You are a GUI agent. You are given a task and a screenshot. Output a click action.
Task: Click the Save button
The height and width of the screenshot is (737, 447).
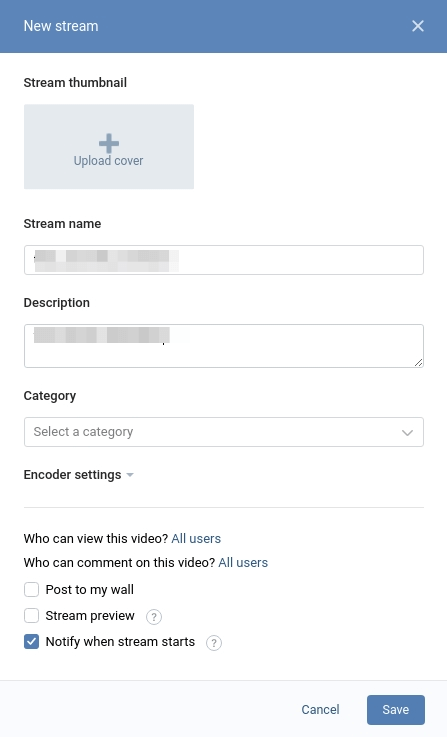(x=396, y=710)
